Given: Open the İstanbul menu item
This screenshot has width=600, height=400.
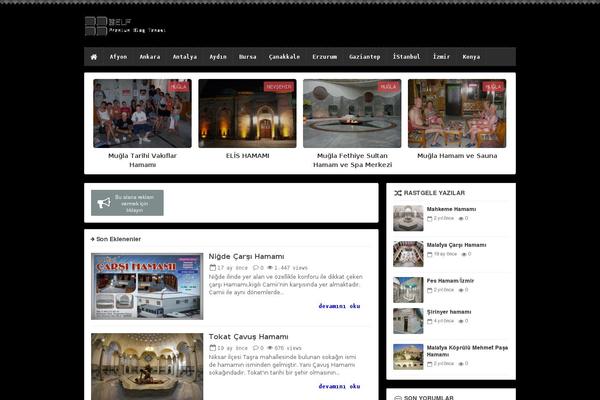Looking at the screenshot, I should [406, 57].
